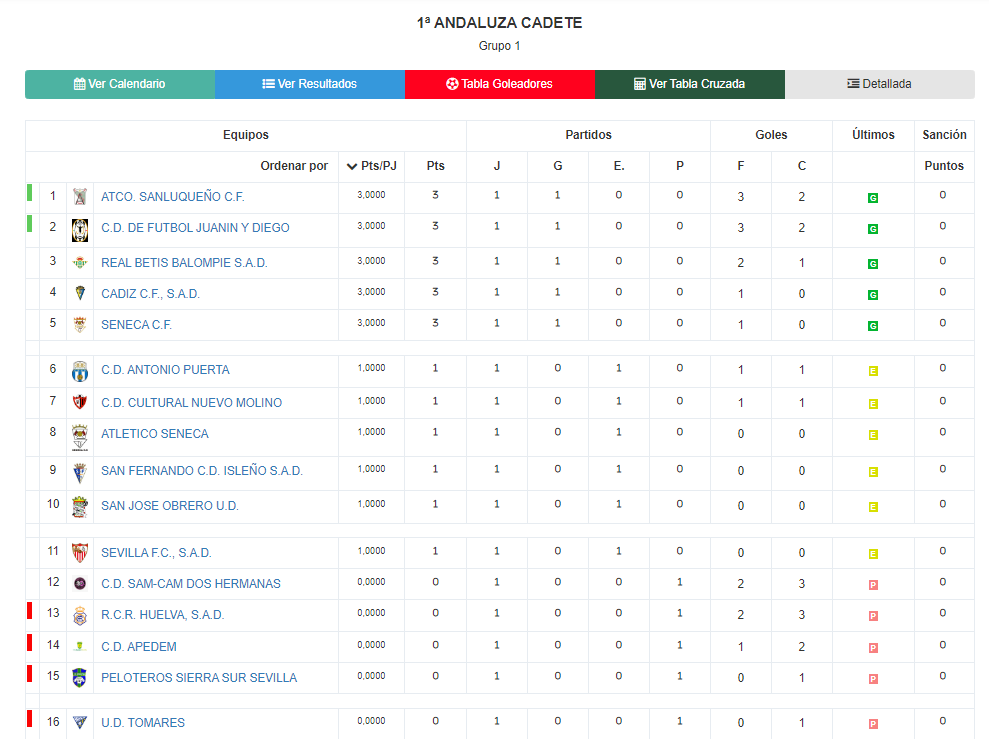Click the Sevilla F.C. team crest
The height and width of the screenshot is (739, 989).
(x=80, y=553)
